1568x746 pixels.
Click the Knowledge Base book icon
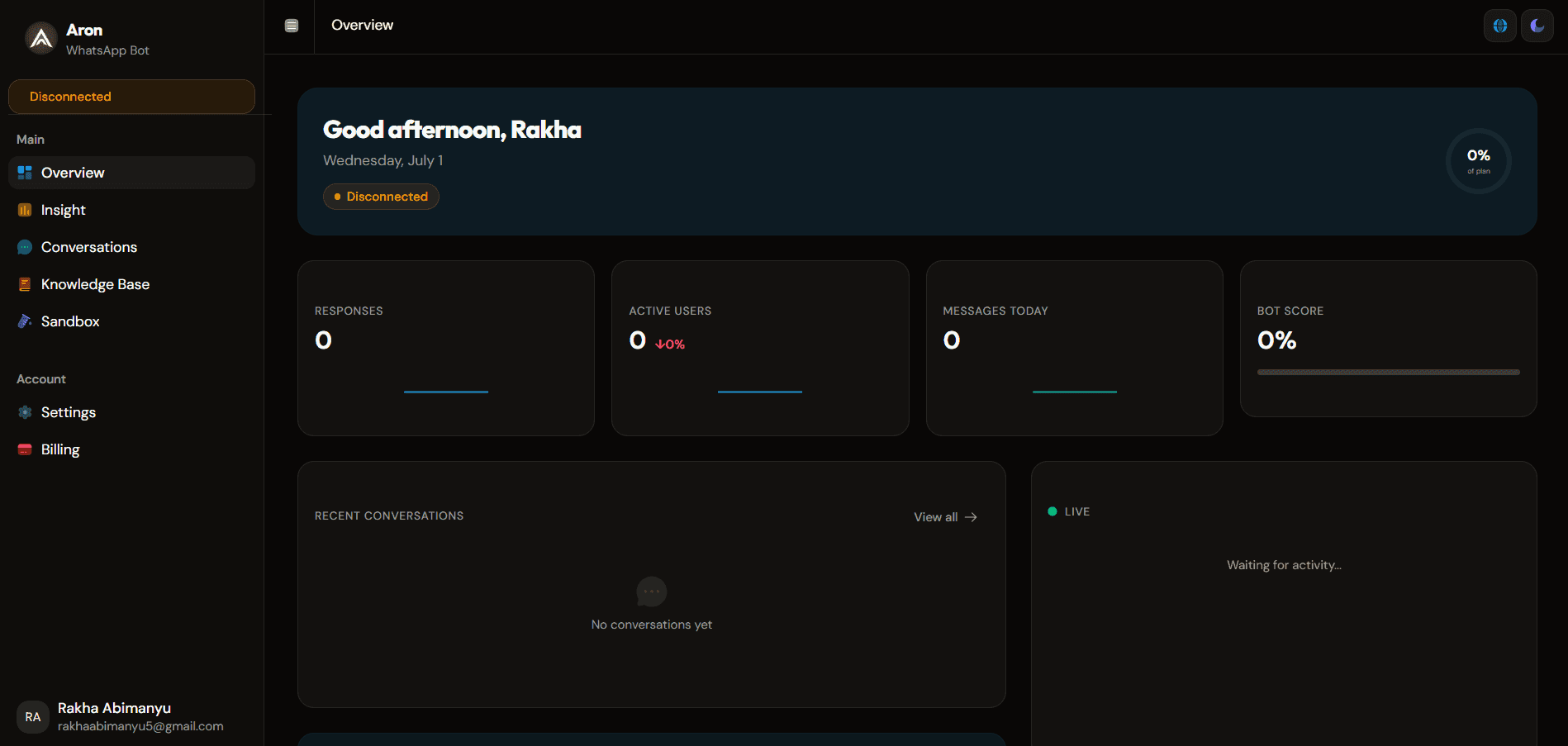(25, 284)
